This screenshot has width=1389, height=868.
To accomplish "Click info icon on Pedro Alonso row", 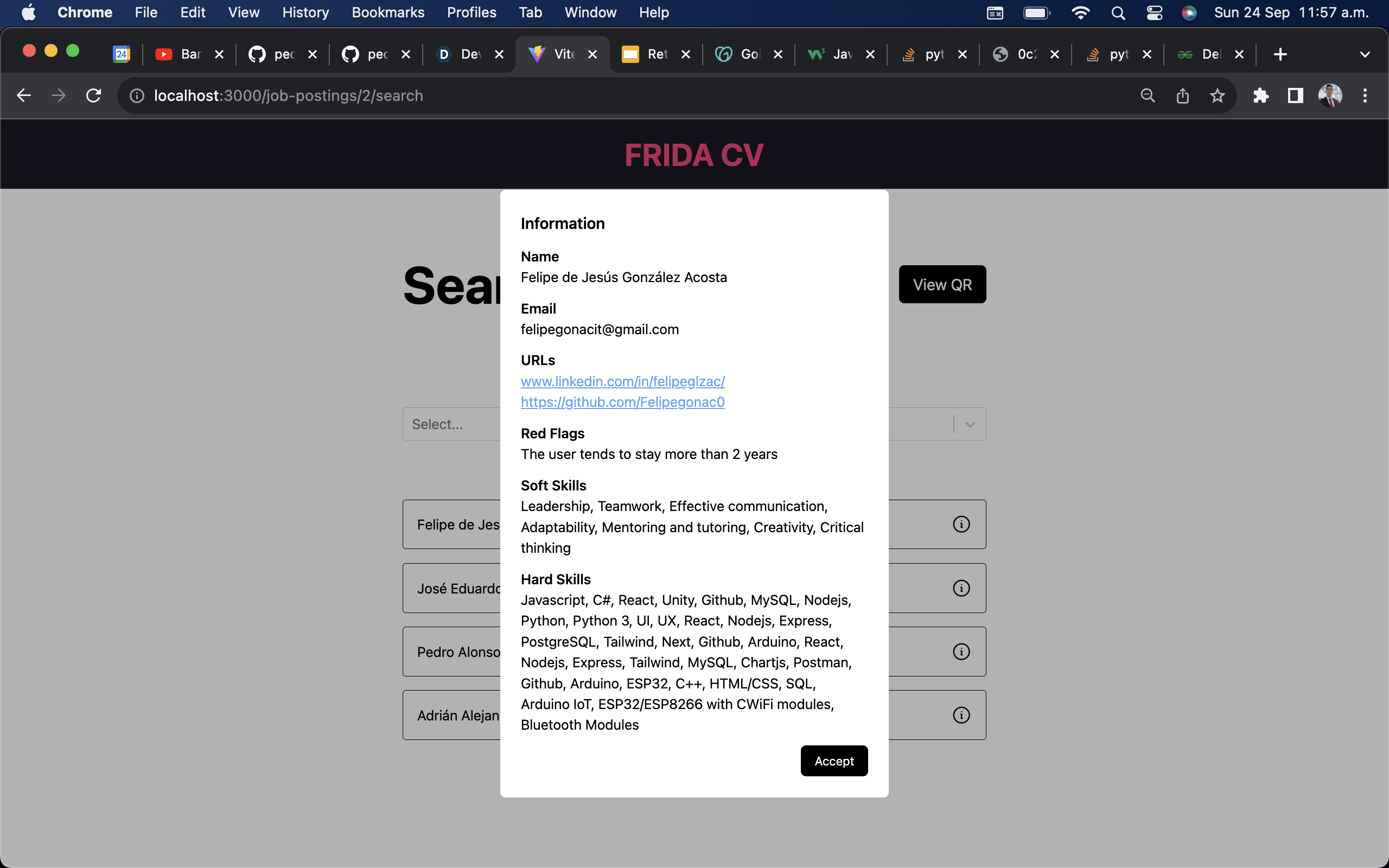I will click(x=961, y=652).
